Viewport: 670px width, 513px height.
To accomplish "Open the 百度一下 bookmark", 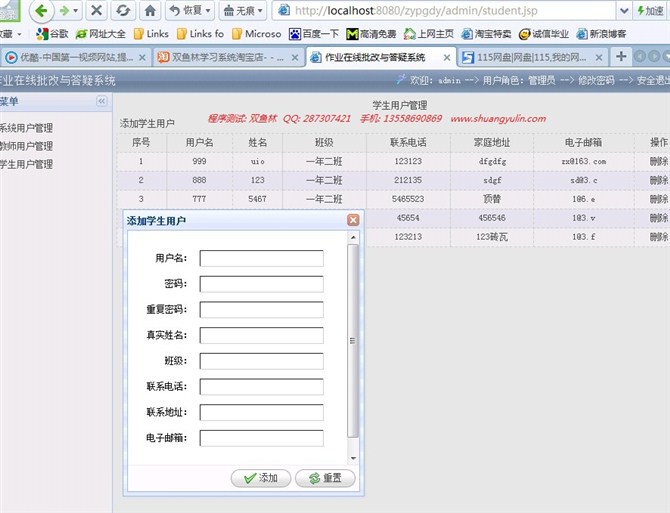I will 314,34.
